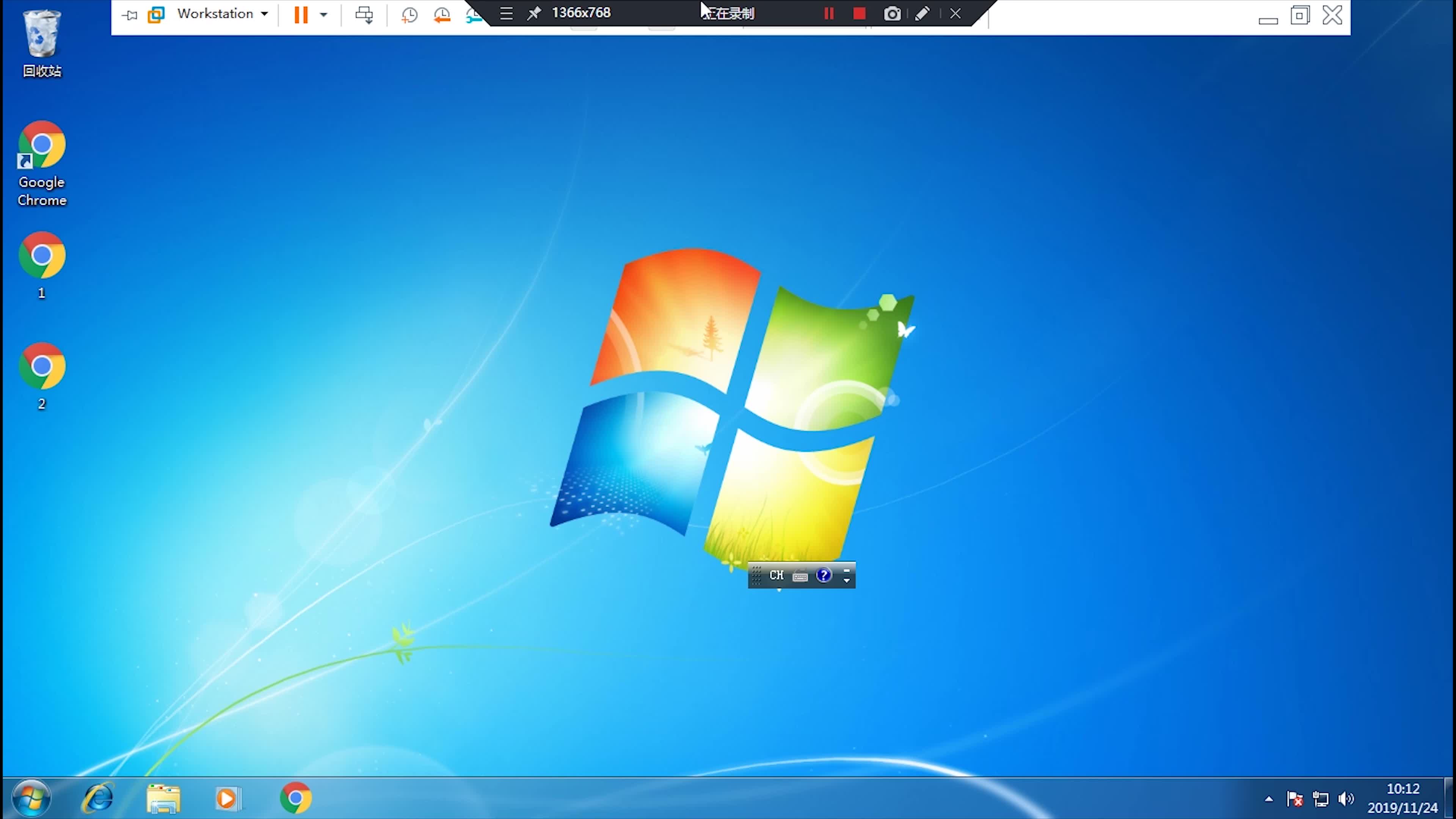1456x819 pixels.
Task: Grab the language bar grip handle
Action: 756,576
